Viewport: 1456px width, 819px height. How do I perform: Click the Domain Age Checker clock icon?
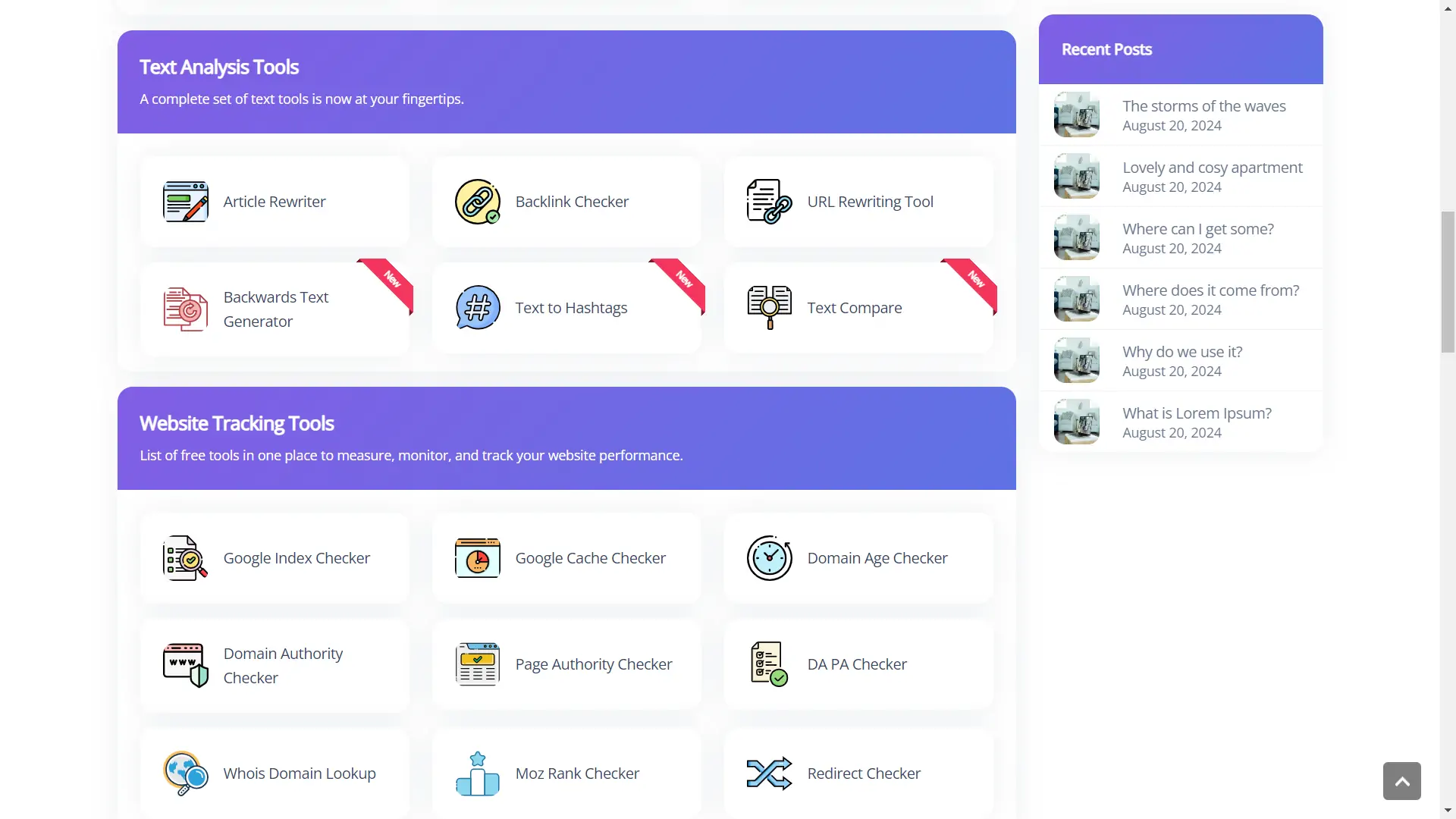point(769,558)
